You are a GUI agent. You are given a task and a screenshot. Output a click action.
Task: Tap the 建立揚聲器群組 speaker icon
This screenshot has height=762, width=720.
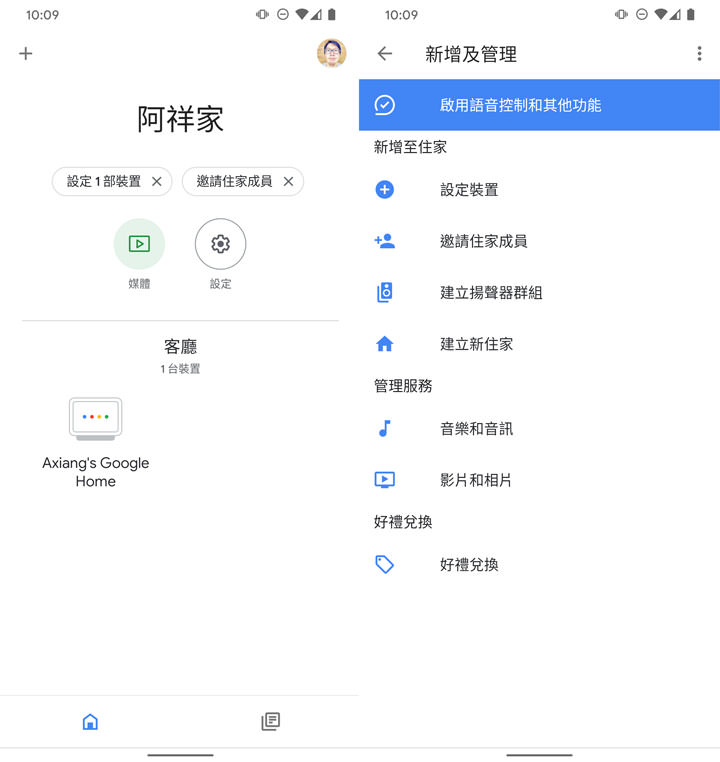tap(385, 293)
